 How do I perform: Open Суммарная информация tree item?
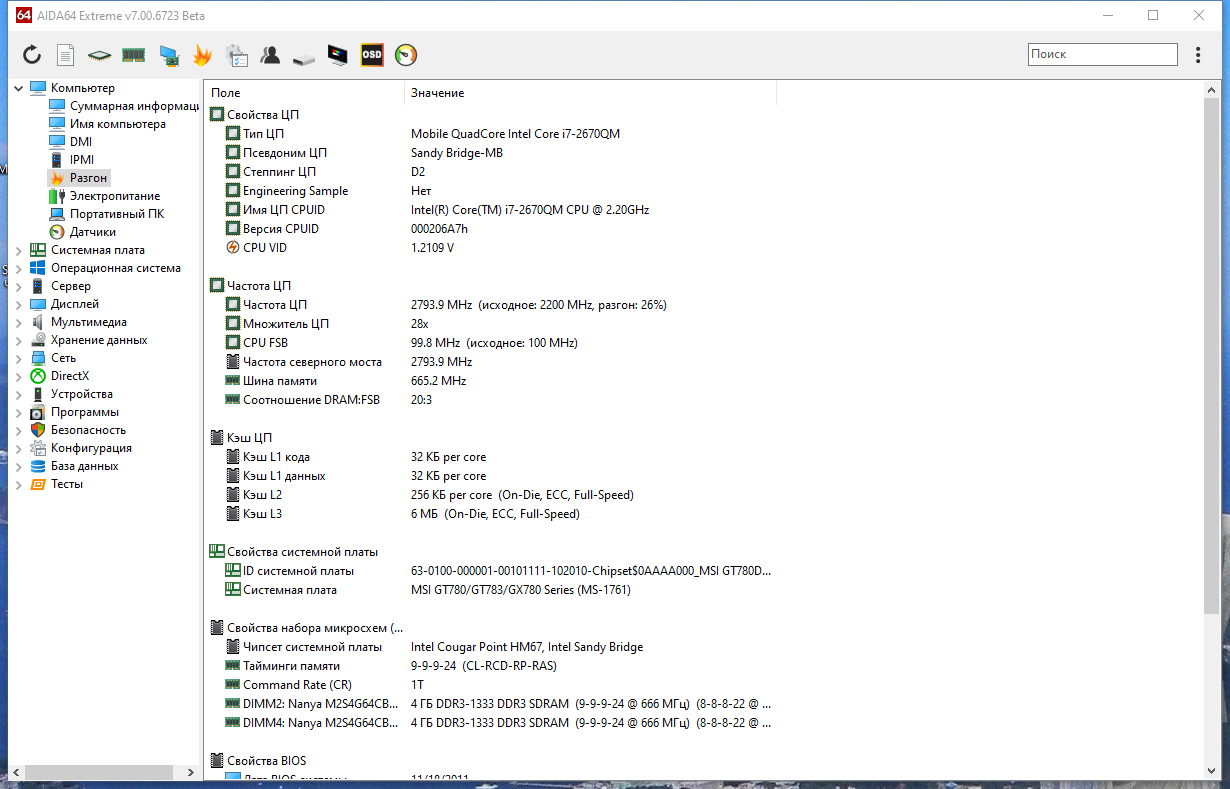tap(135, 106)
